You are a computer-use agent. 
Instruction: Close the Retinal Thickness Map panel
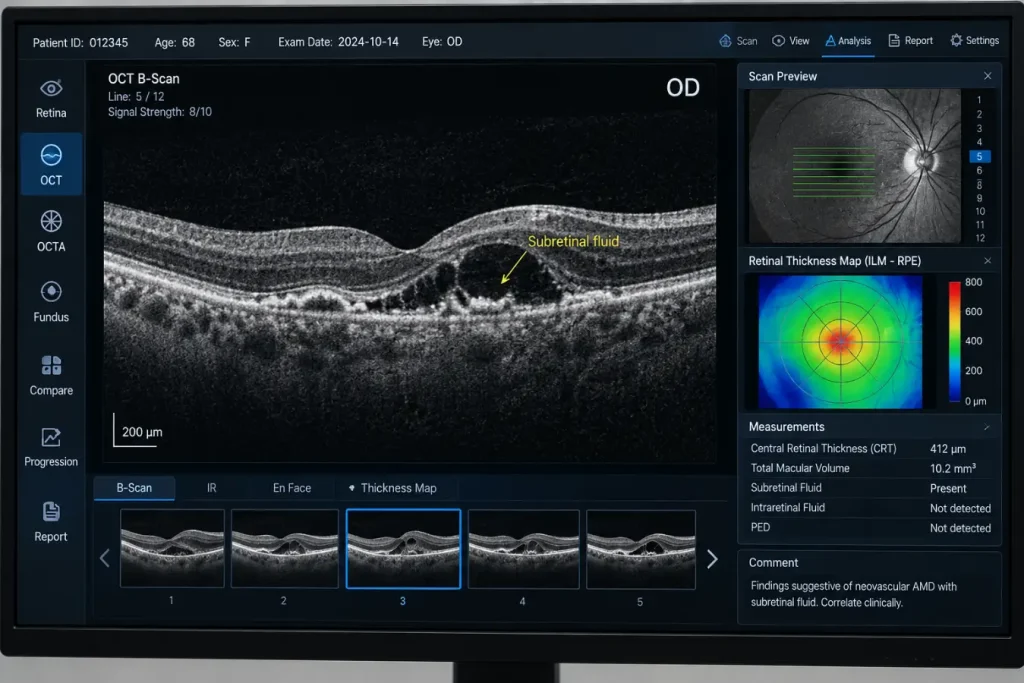(987, 261)
